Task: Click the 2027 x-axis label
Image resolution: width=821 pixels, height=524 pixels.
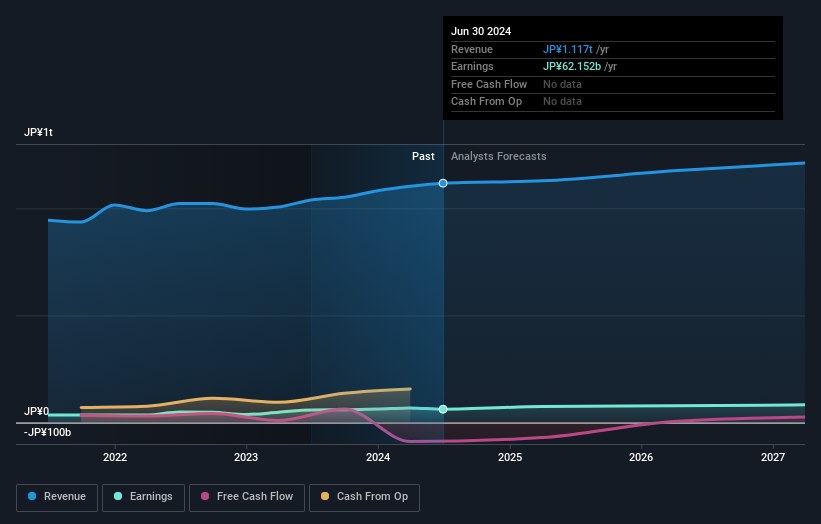Action: tap(773, 457)
